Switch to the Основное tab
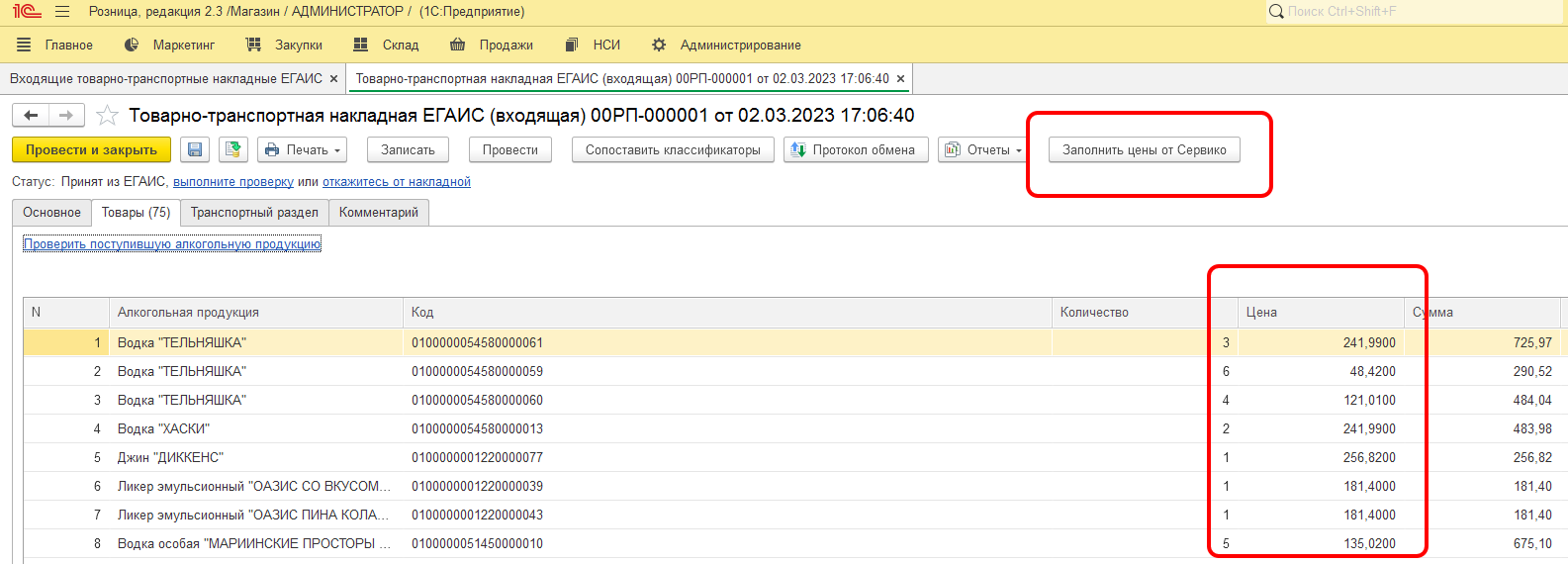The image size is (1568, 564). [51, 212]
